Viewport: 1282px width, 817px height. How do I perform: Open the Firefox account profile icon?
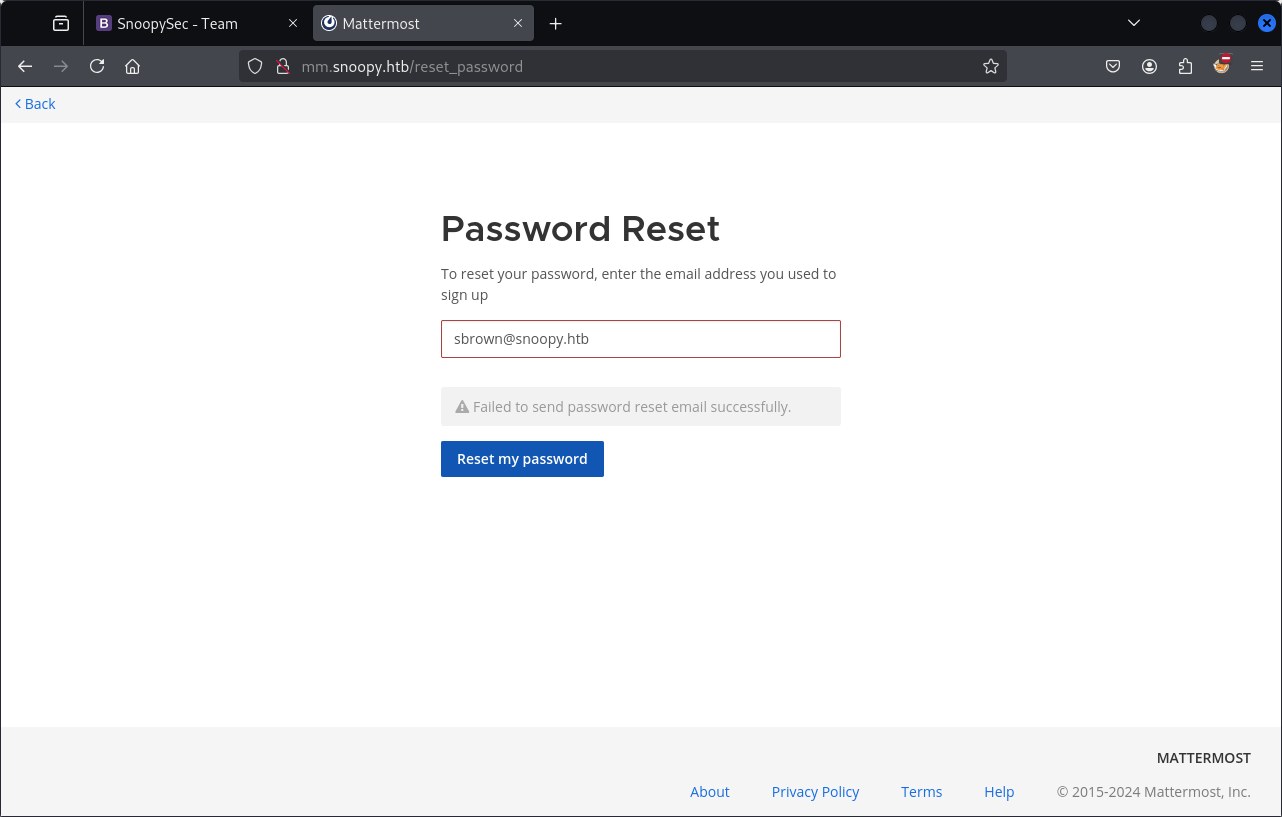point(1149,67)
